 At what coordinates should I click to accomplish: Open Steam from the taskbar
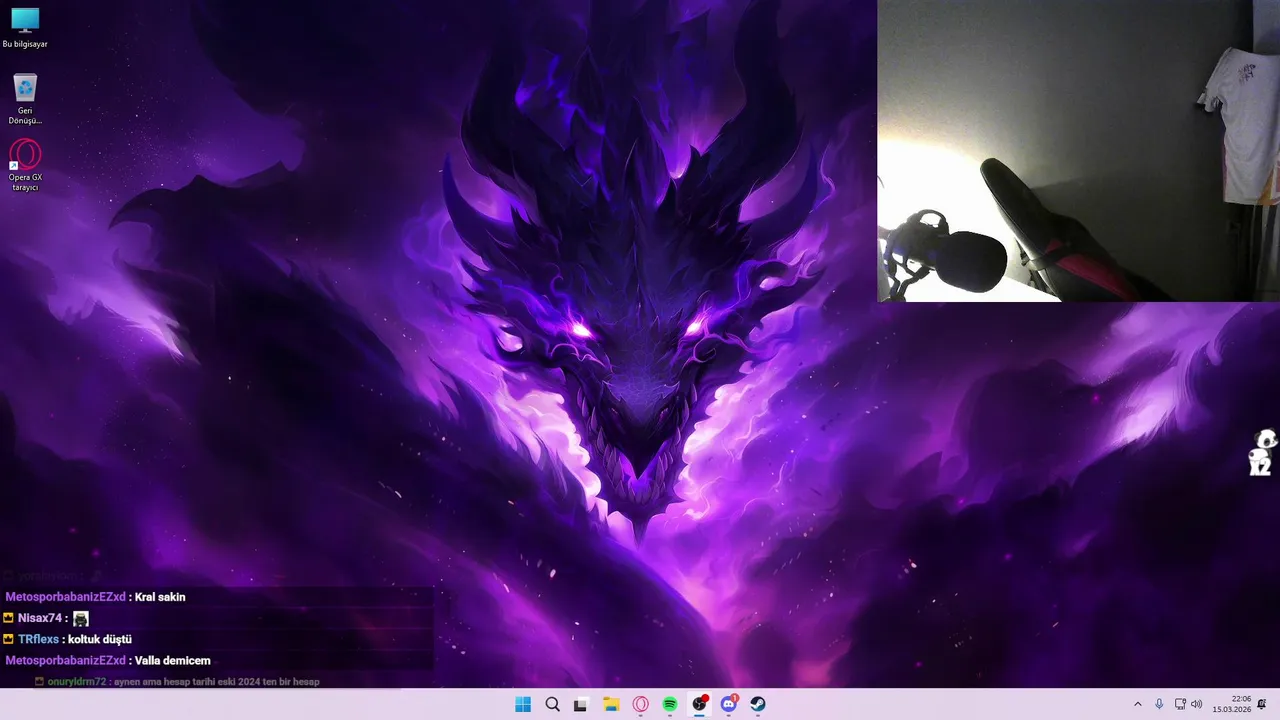tap(758, 704)
